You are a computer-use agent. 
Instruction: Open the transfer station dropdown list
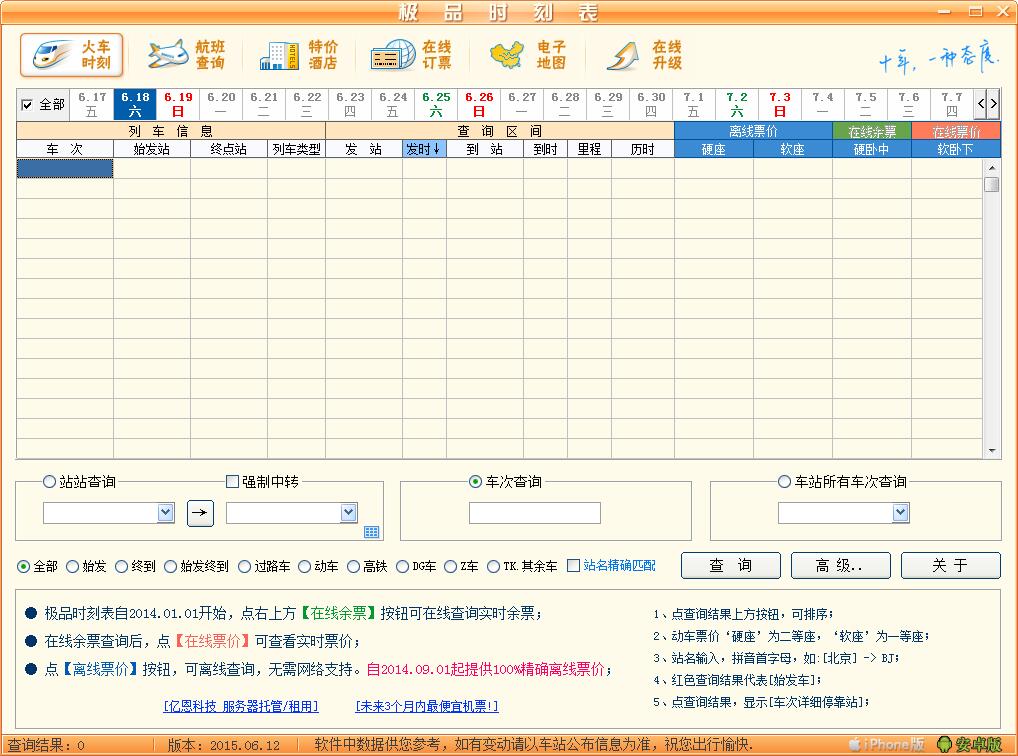pyautogui.click(x=347, y=512)
